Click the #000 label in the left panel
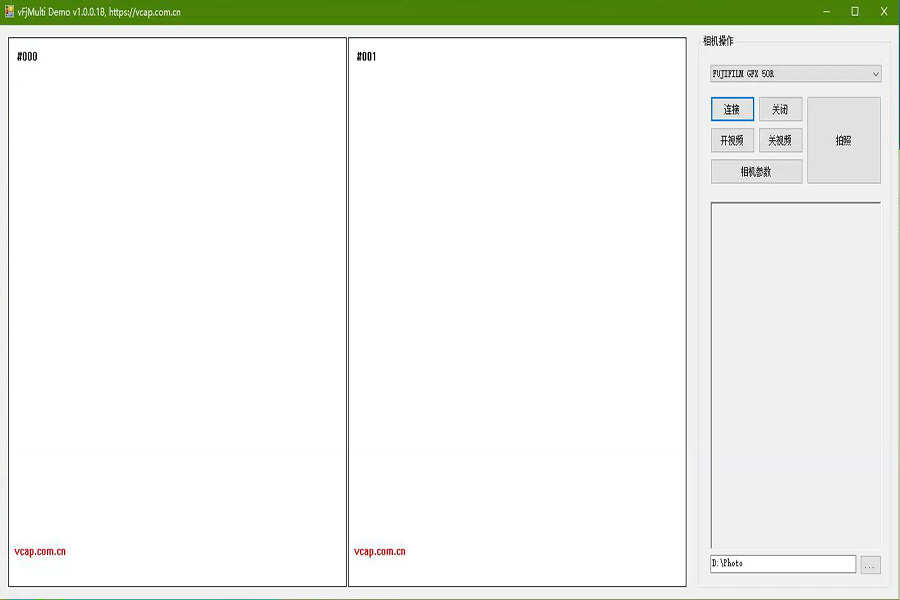Viewport: 900px width, 600px height. (x=26, y=57)
